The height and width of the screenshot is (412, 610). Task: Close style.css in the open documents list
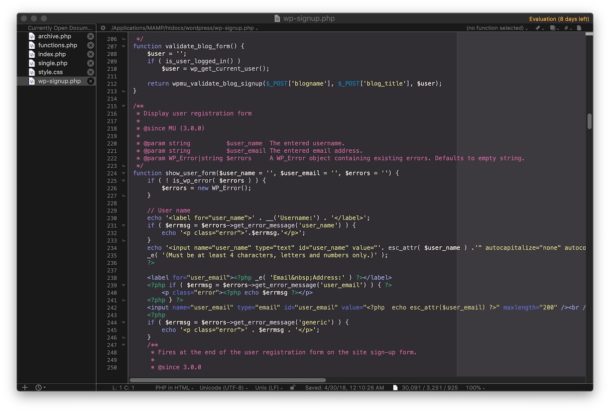(90, 72)
